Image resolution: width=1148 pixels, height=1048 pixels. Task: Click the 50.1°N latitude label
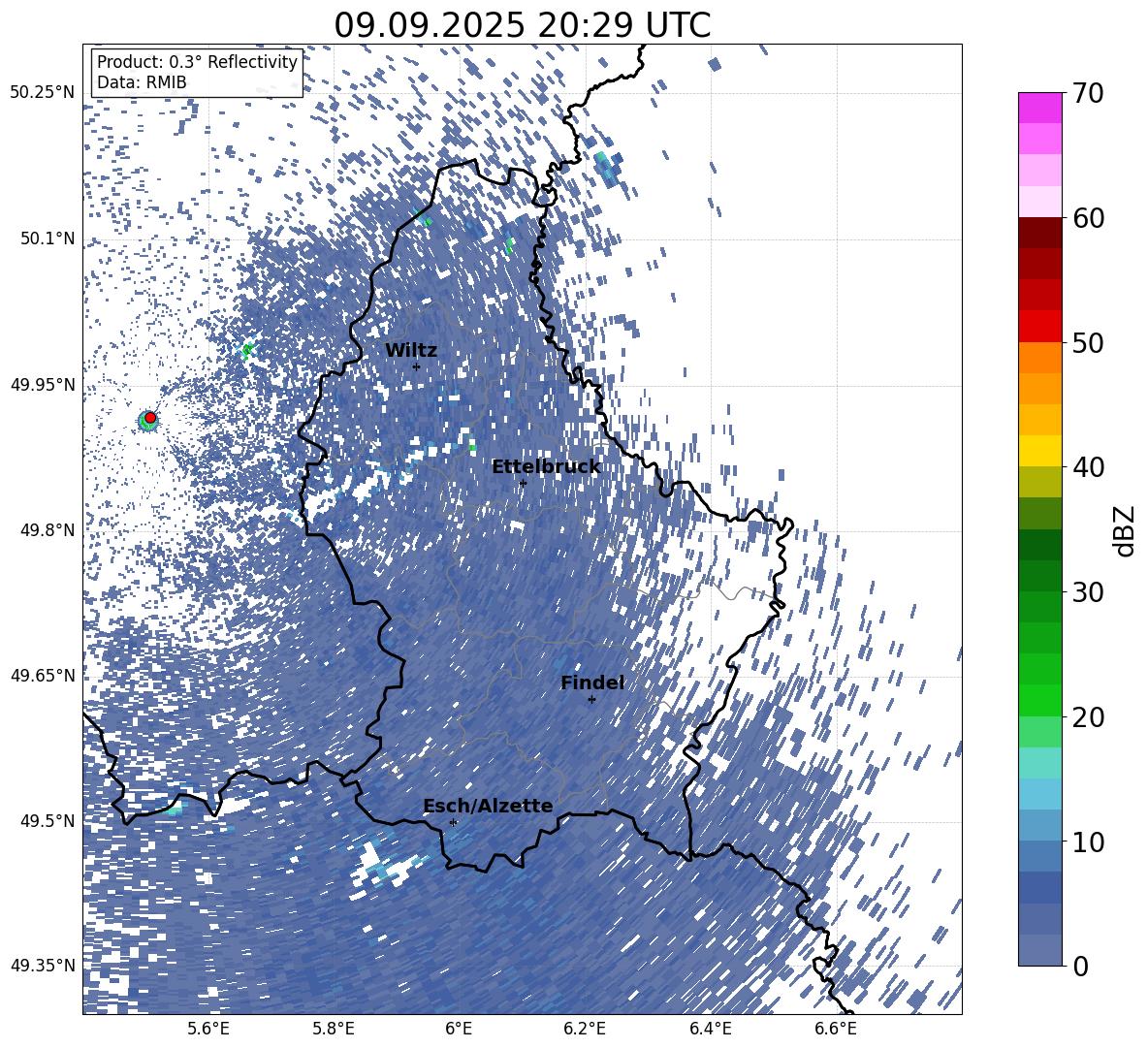tap(48, 238)
